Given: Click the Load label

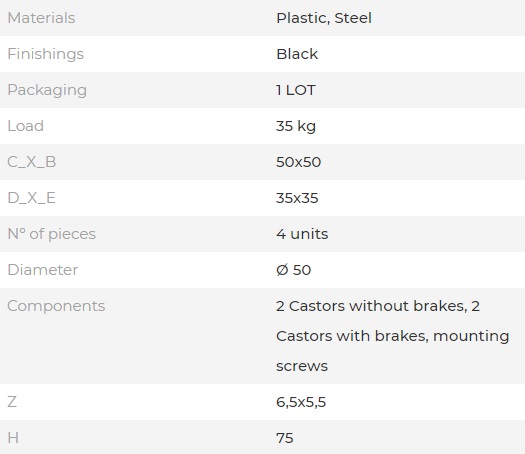Looking at the screenshot, I should click(x=25, y=126).
